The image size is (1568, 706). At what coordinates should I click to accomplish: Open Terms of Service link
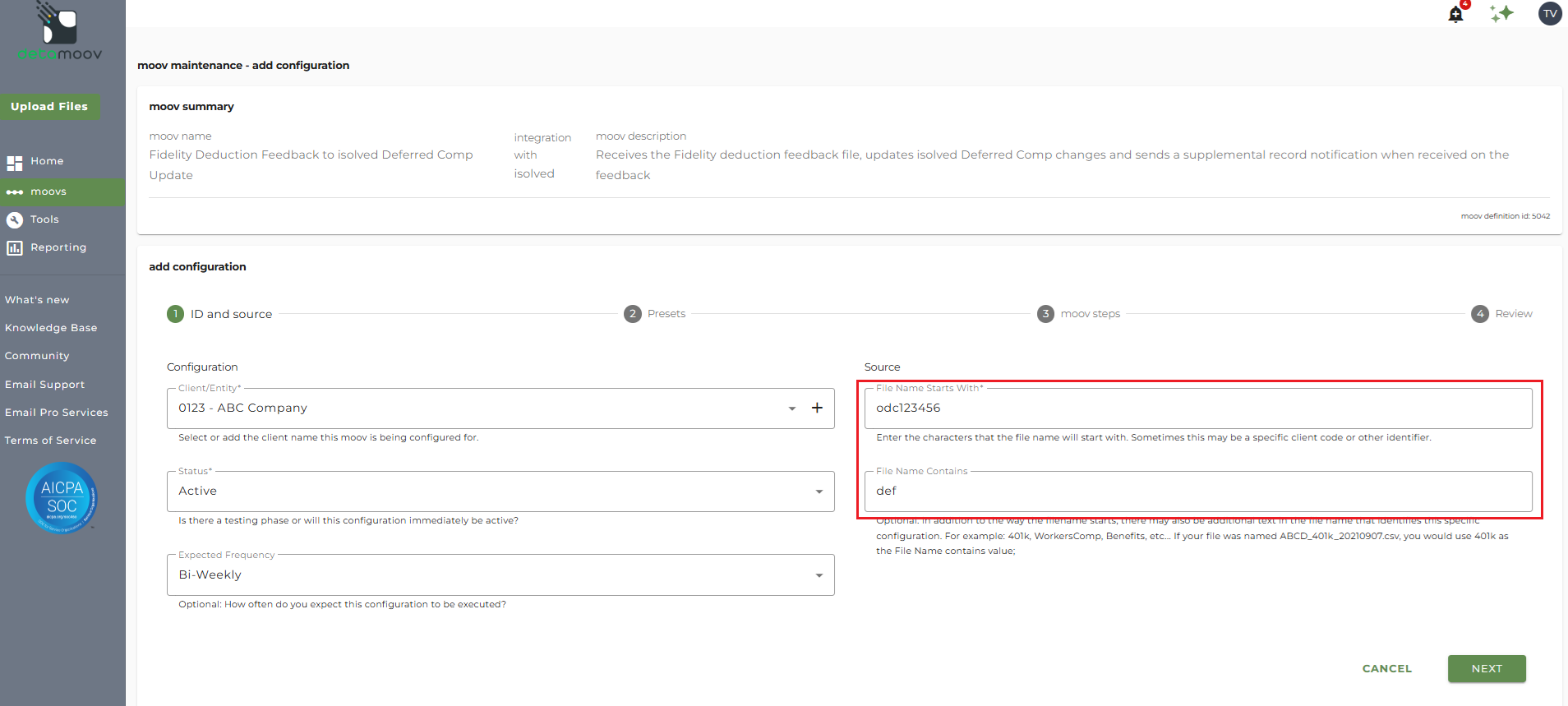tap(50, 441)
